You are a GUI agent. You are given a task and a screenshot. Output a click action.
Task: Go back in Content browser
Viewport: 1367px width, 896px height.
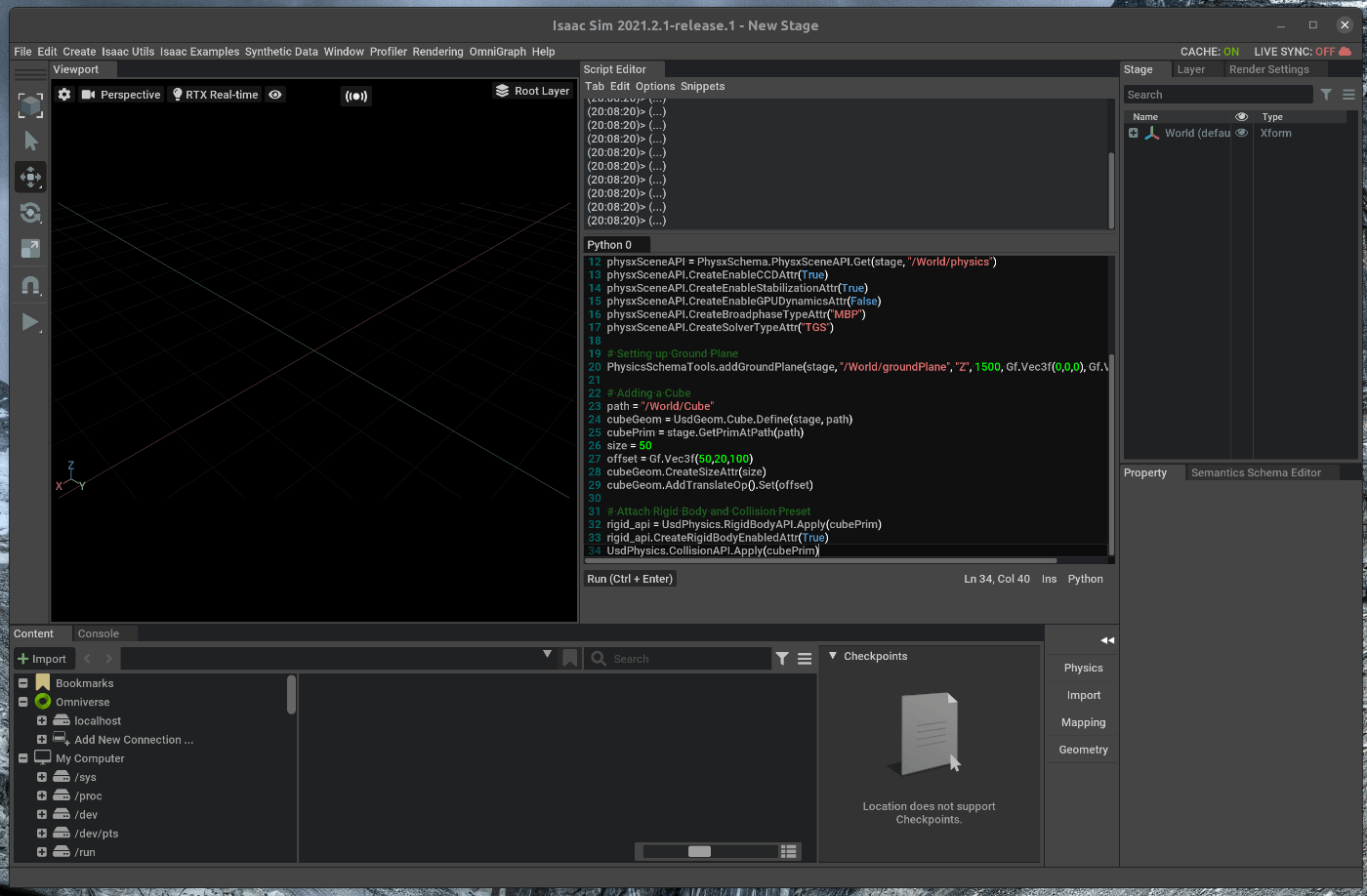87,659
